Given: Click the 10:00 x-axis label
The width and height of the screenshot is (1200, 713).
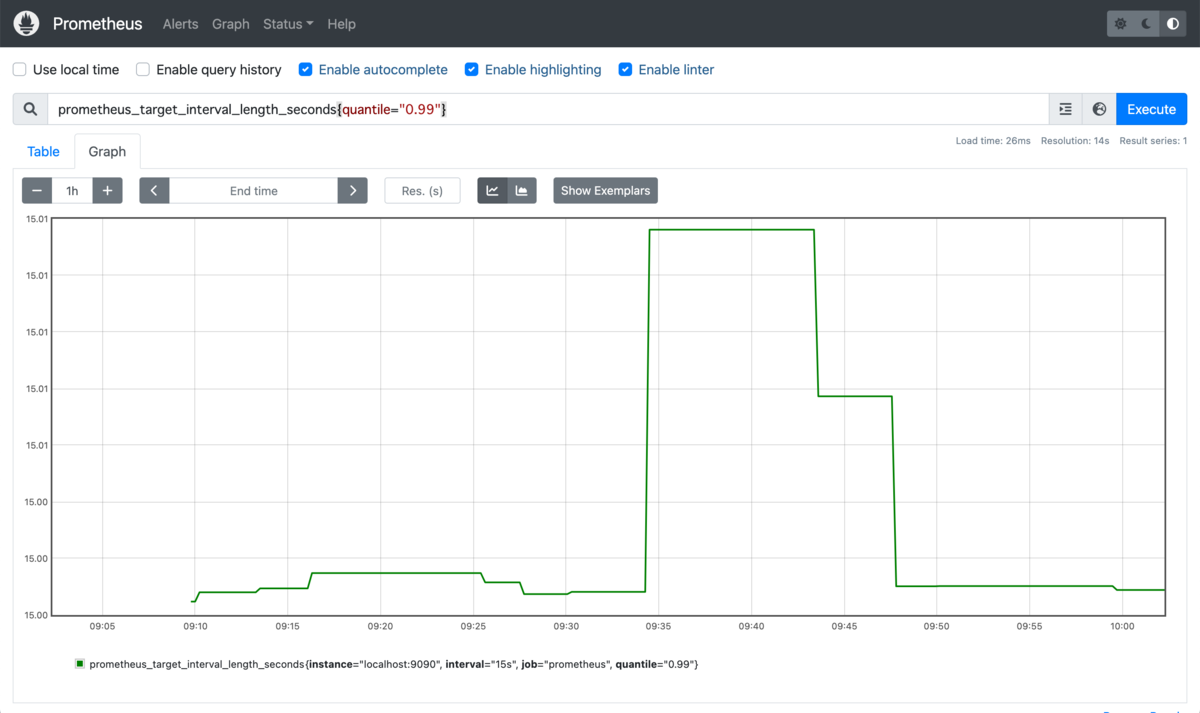Looking at the screenshot, I should click(x=1122, y=626).
